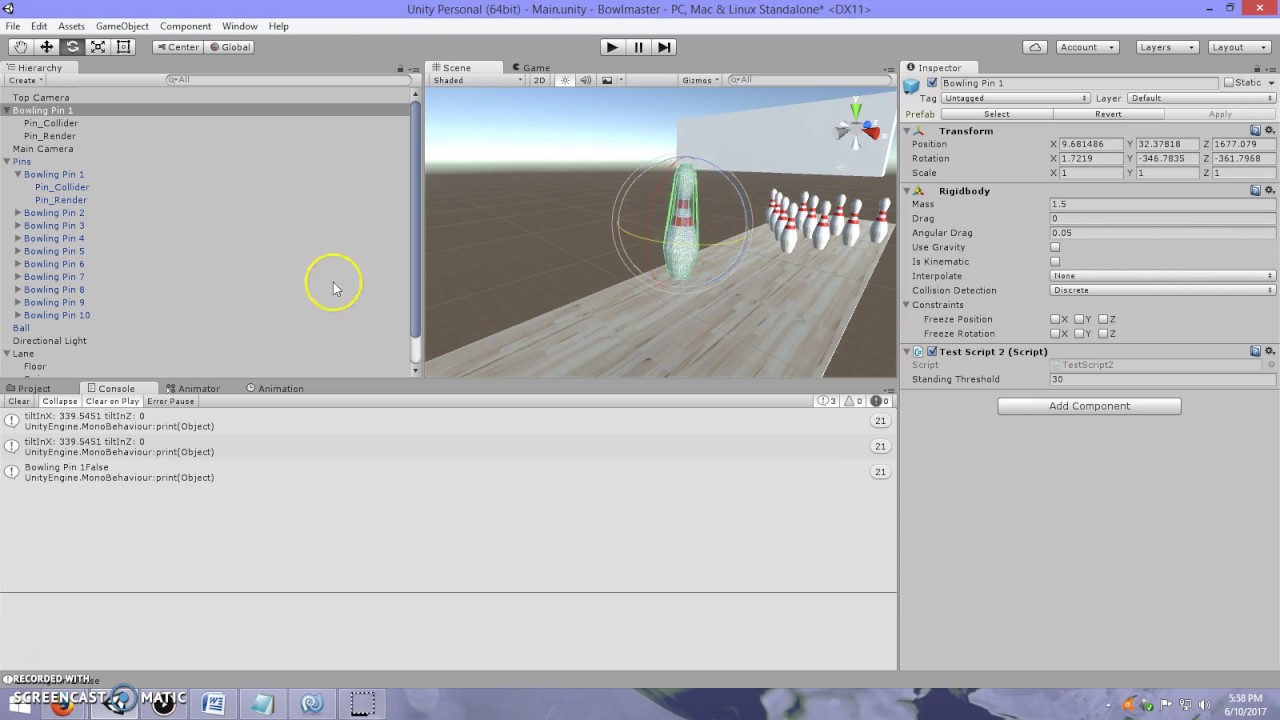The height and width of the screenshot is (720, 1280).
Task: Open the Assets menu
Action: point(71,26)
